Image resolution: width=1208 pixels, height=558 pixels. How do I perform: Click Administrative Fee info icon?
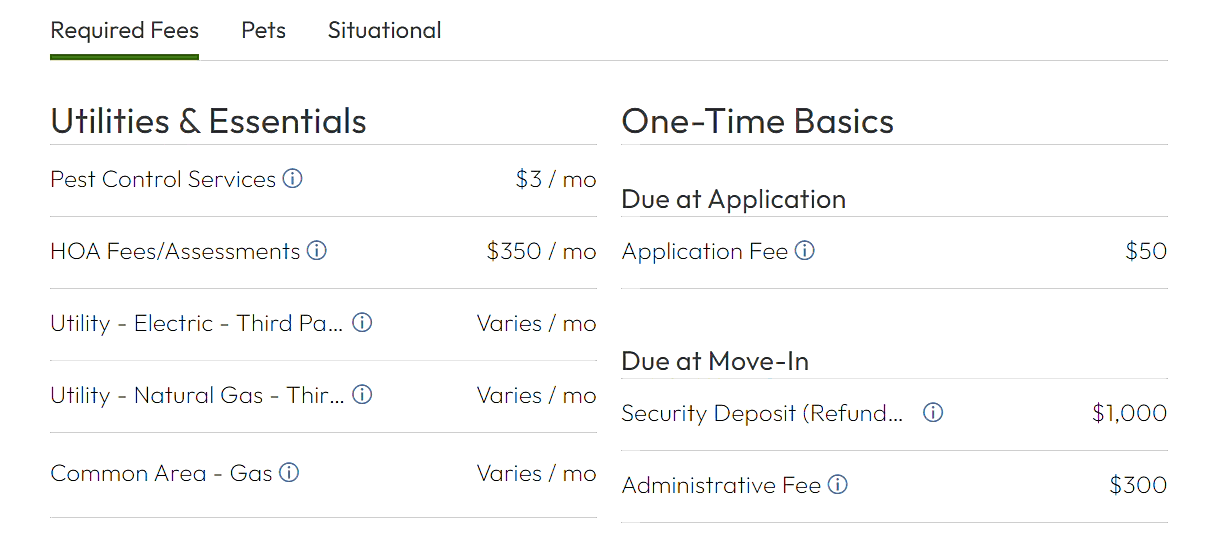pyautogui.click(x=838, y=485)
